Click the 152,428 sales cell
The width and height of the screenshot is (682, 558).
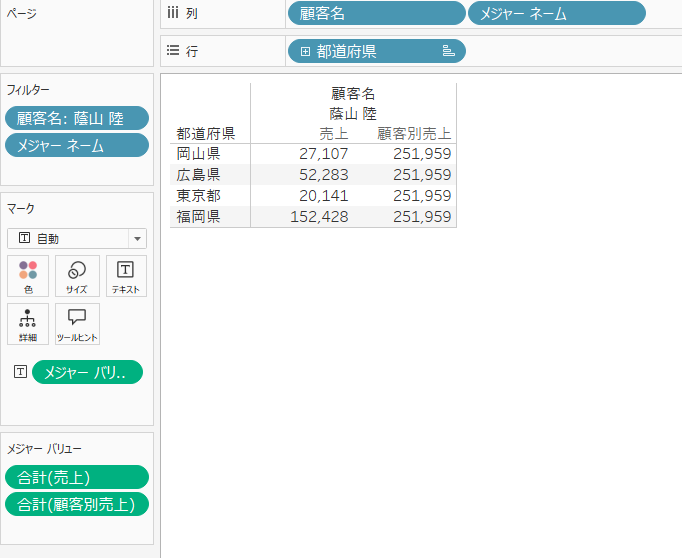[319, 216]
